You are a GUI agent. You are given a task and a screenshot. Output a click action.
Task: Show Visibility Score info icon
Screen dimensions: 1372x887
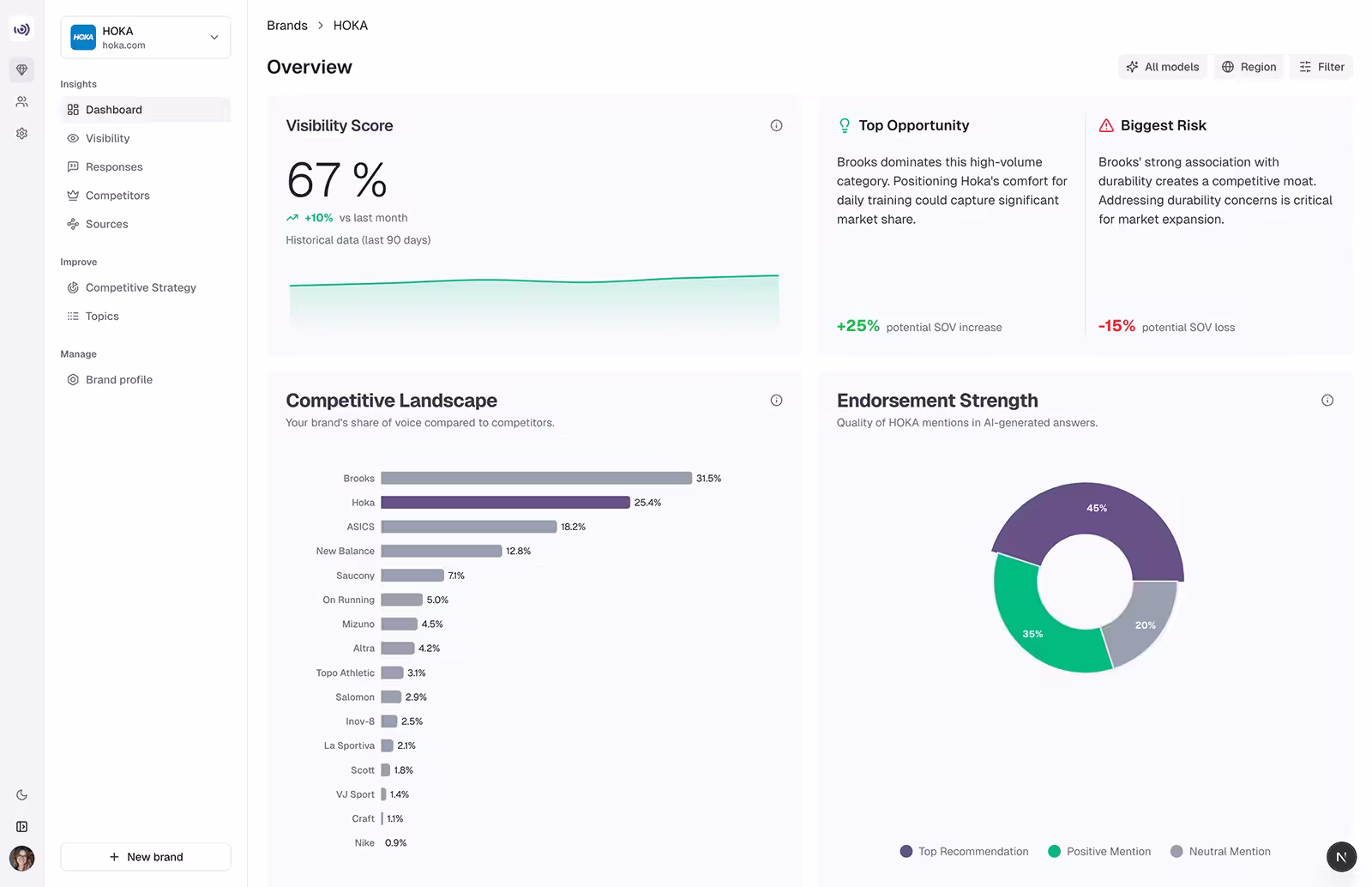click(x=776, y=125)
